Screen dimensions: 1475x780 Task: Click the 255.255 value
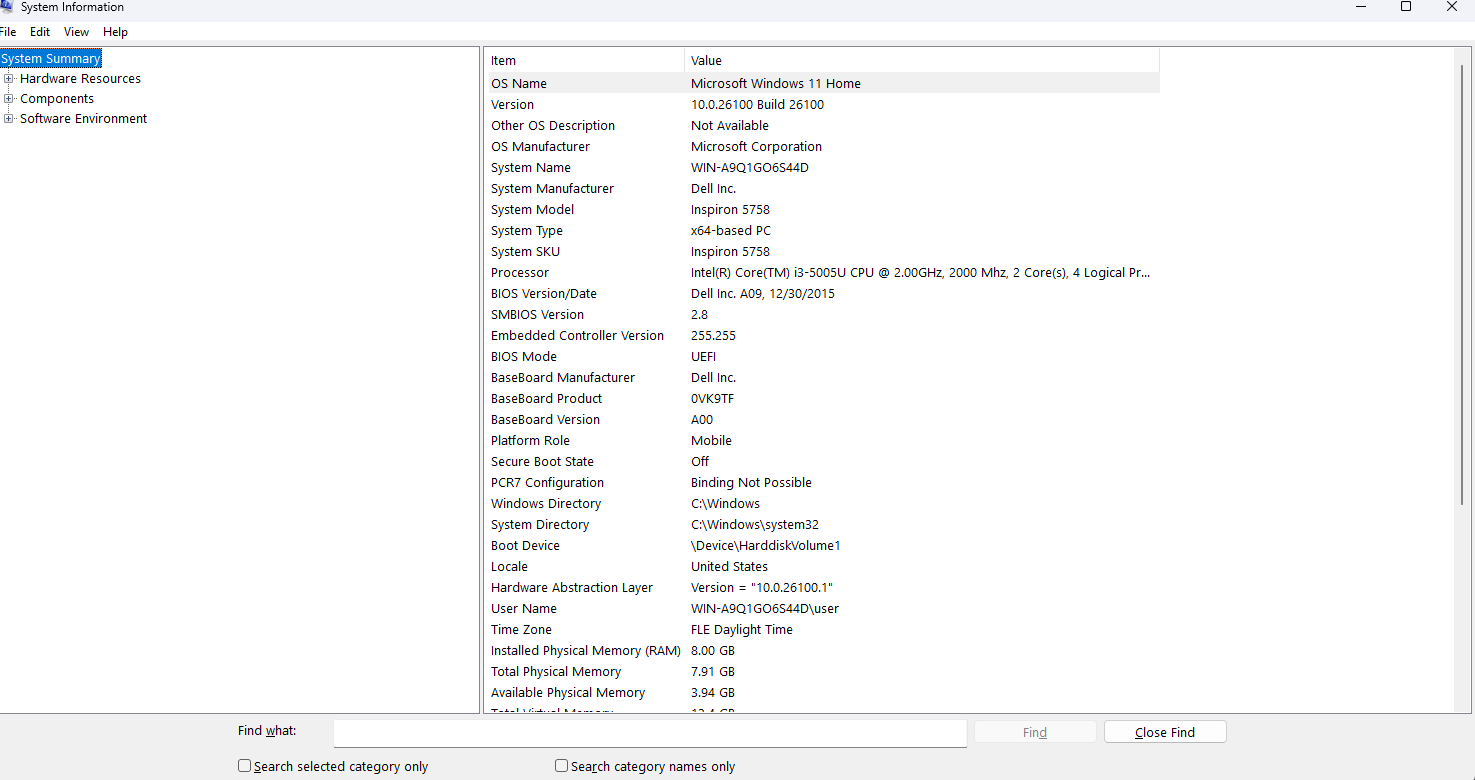[713, 336]
